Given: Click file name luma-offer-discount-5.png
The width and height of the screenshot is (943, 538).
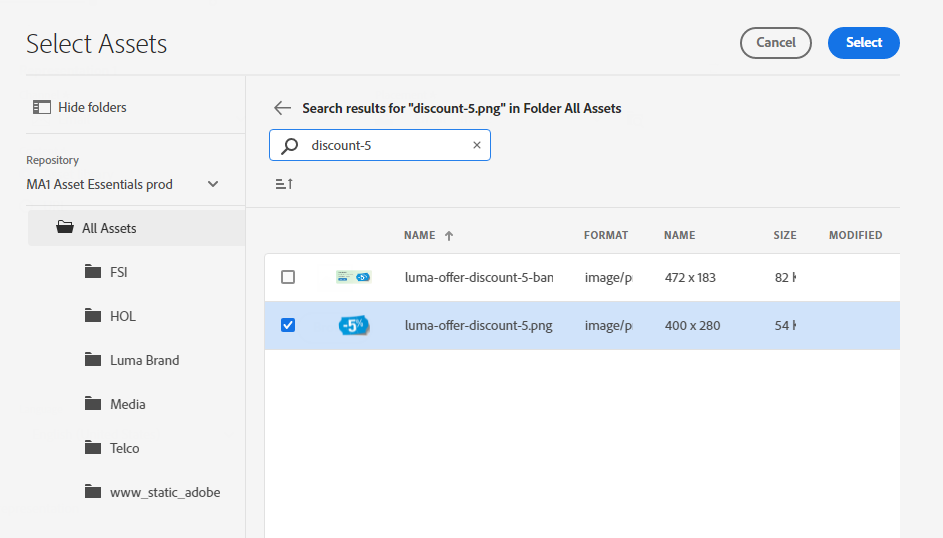Looking at the screenshot, I should point(479,325).
